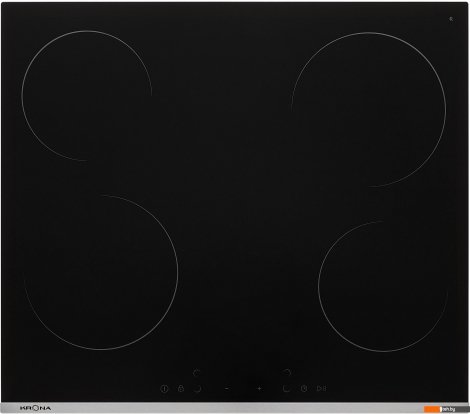
Task: Tap the plus increase power control
Action: (x=259, y=388)
